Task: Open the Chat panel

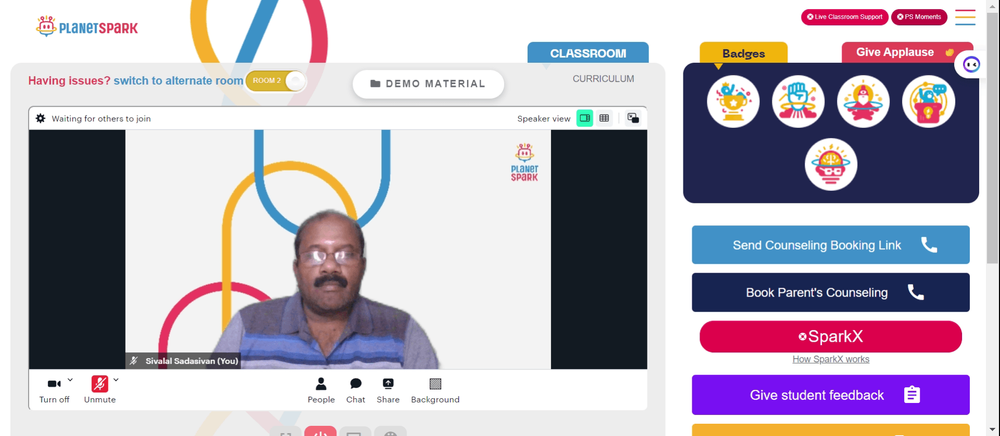Action: 356,390
